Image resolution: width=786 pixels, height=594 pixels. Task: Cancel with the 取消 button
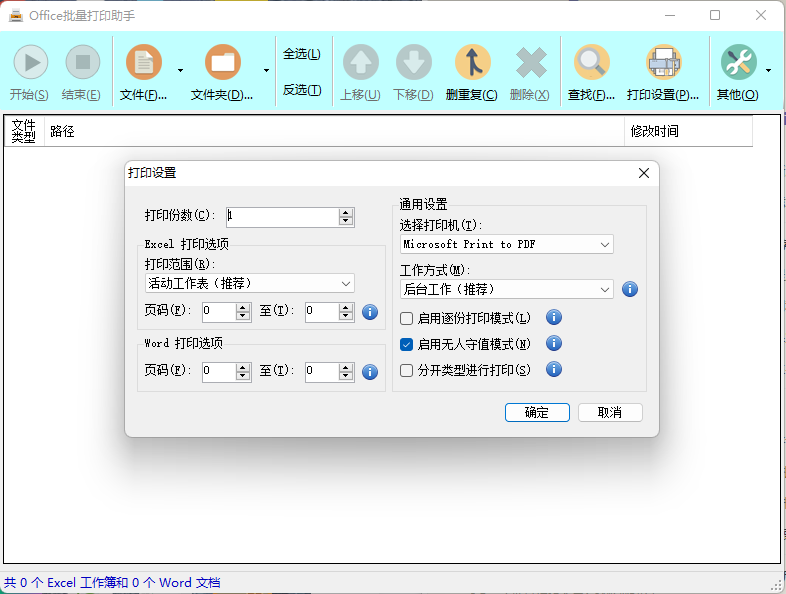[x=610, y=413]
